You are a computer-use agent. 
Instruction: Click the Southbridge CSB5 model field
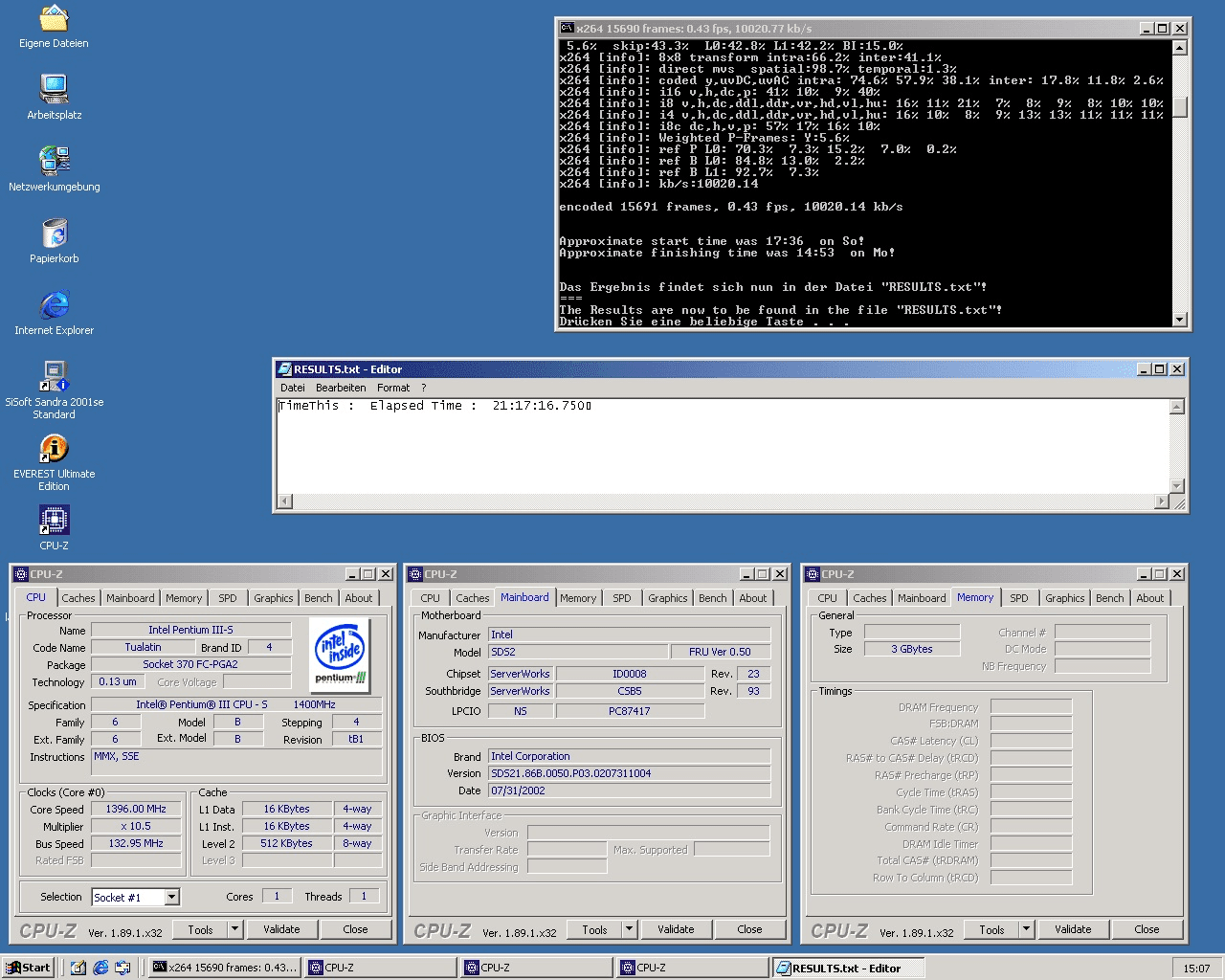point(630,691)
